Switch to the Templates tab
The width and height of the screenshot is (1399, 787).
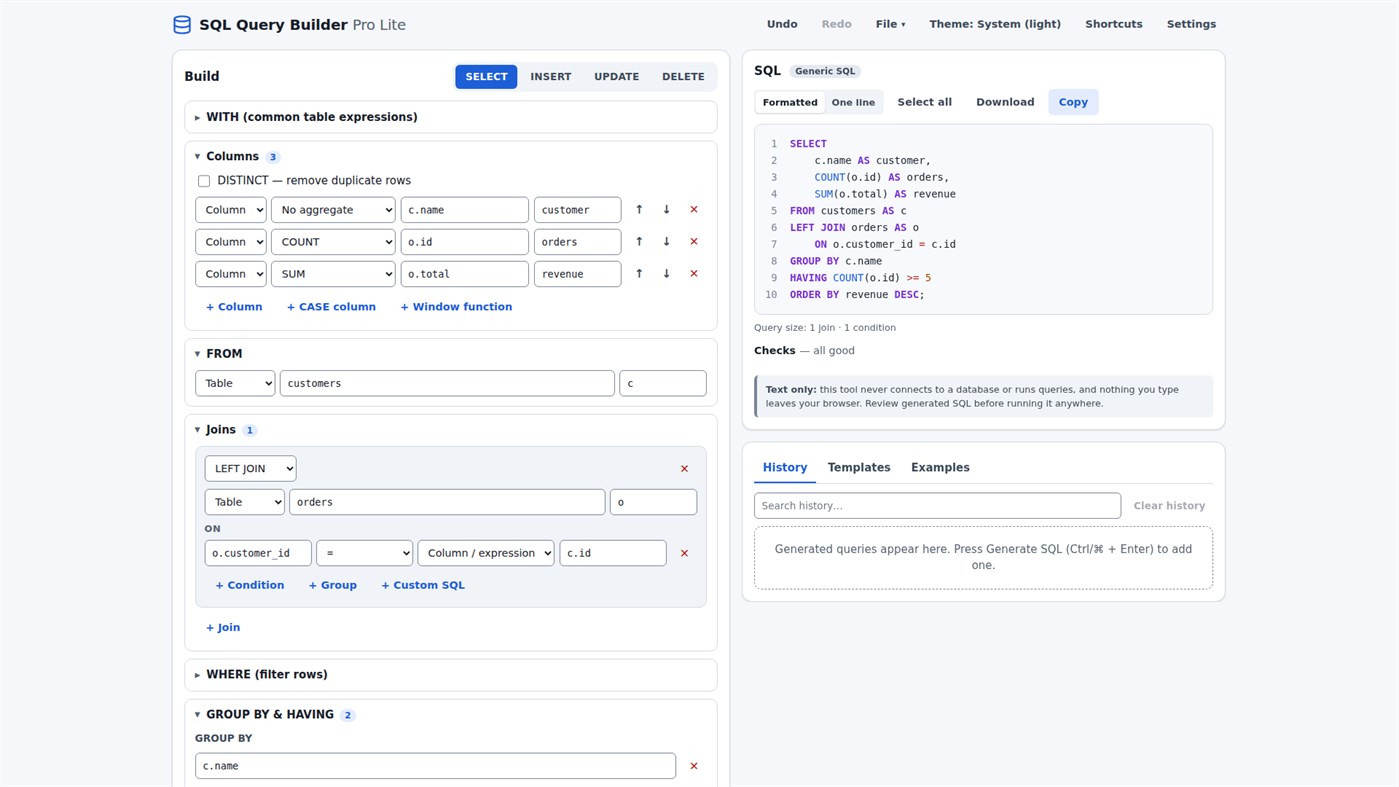[x=859, y=468]
